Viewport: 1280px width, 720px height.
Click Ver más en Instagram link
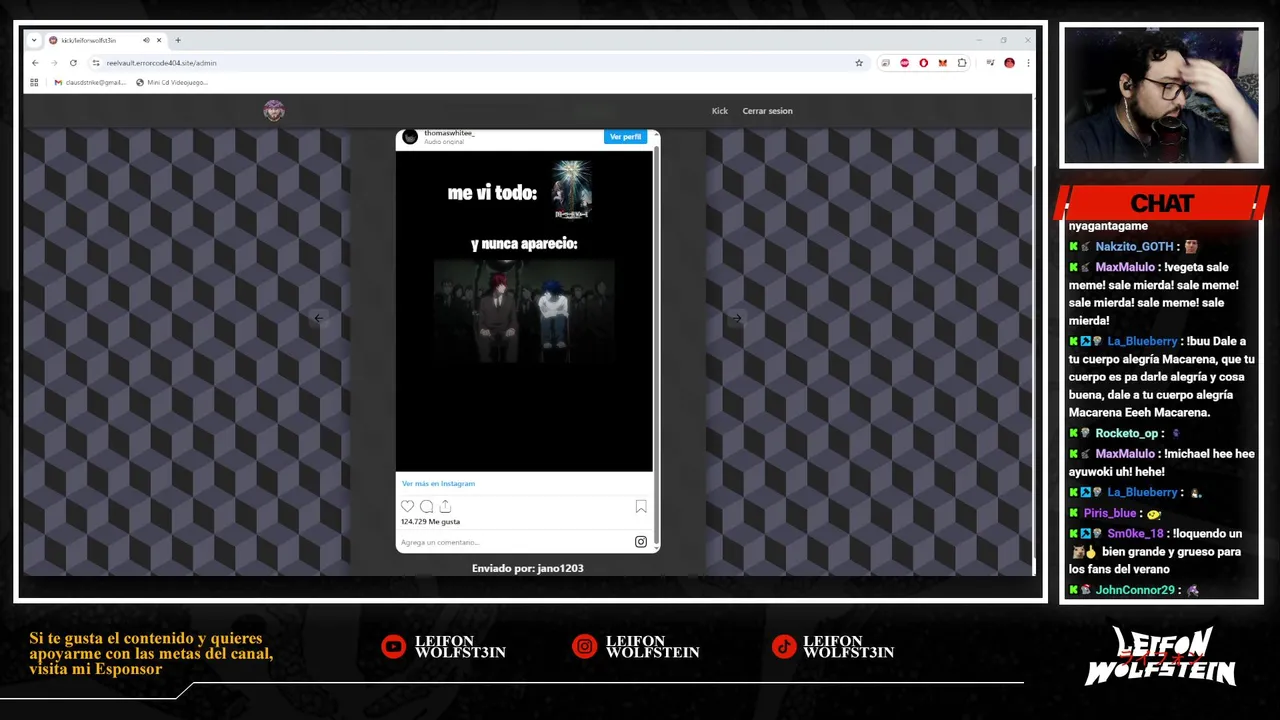tap(438, 484)
